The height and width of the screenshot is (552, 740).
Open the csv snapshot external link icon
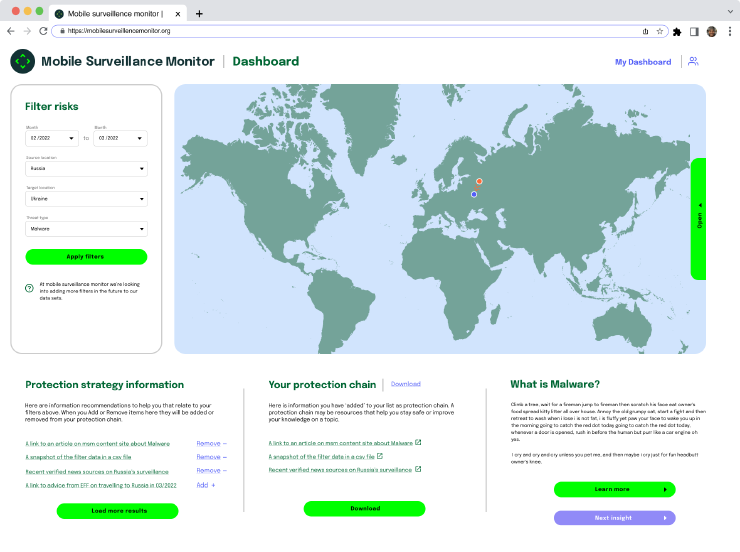click(380, 456)
